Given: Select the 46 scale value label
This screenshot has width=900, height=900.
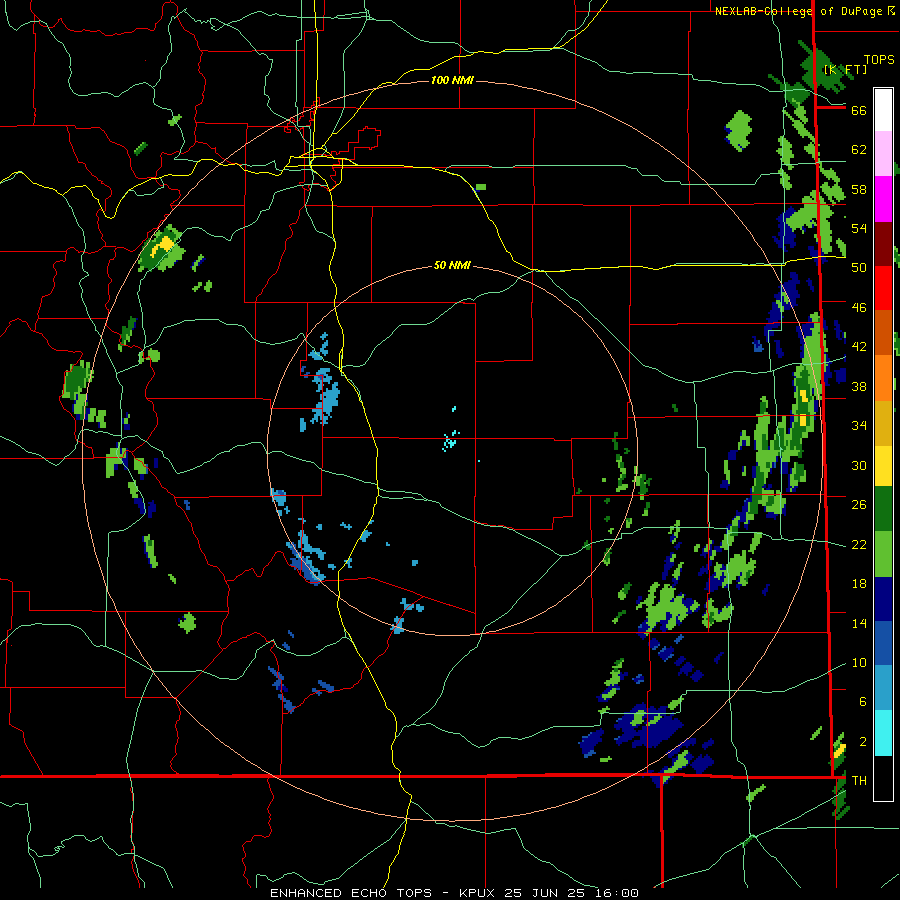Looking at the screenshot, I should click(859, 307).
